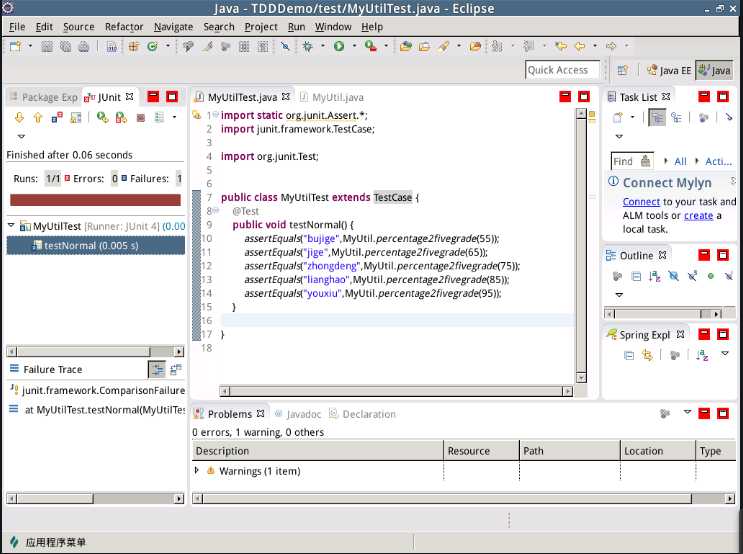Image resolution: width=743 pixels, height=554 pixels.
Task: Switch to the MyUtil.java editor tab
Action: 332,97
